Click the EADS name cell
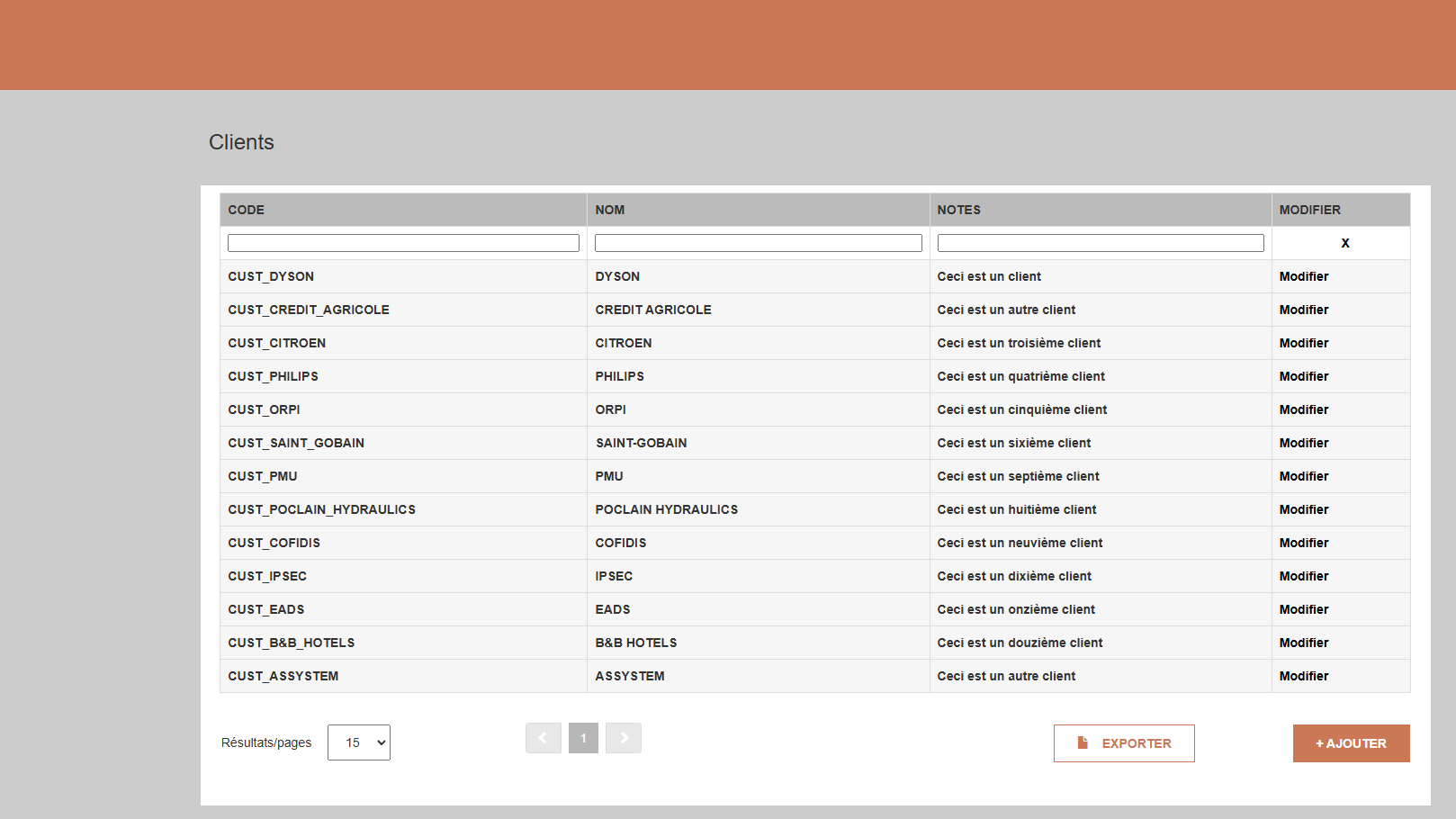 (x=759, y=609)
